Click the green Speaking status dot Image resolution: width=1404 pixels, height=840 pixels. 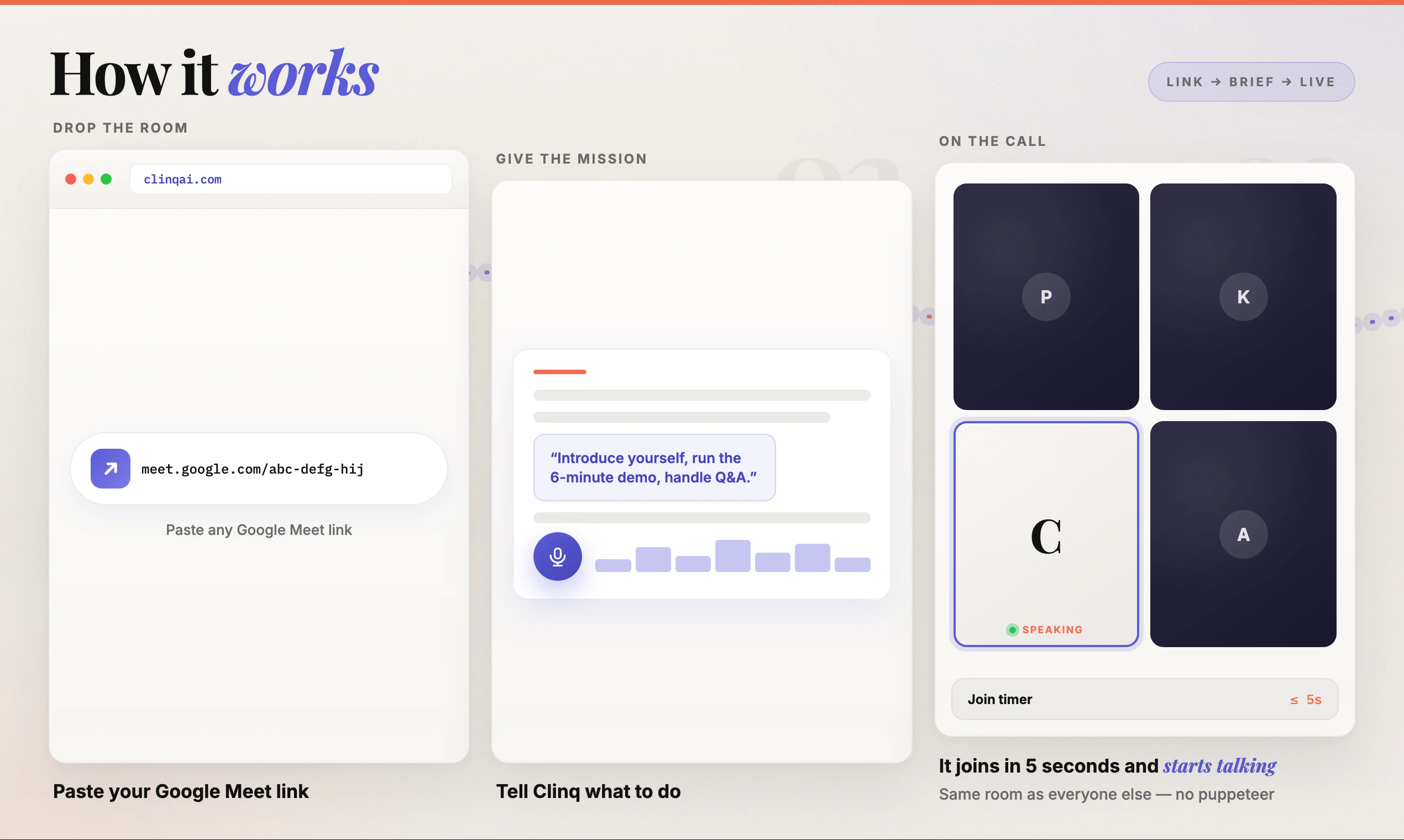(x=1012, y=630)
